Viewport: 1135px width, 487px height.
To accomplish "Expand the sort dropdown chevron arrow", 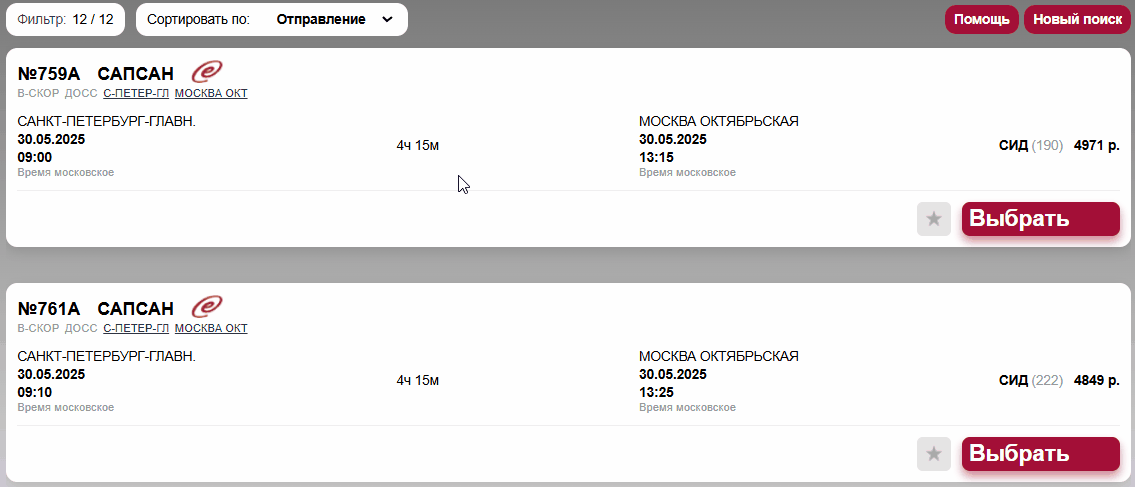I will click(387, 20).
